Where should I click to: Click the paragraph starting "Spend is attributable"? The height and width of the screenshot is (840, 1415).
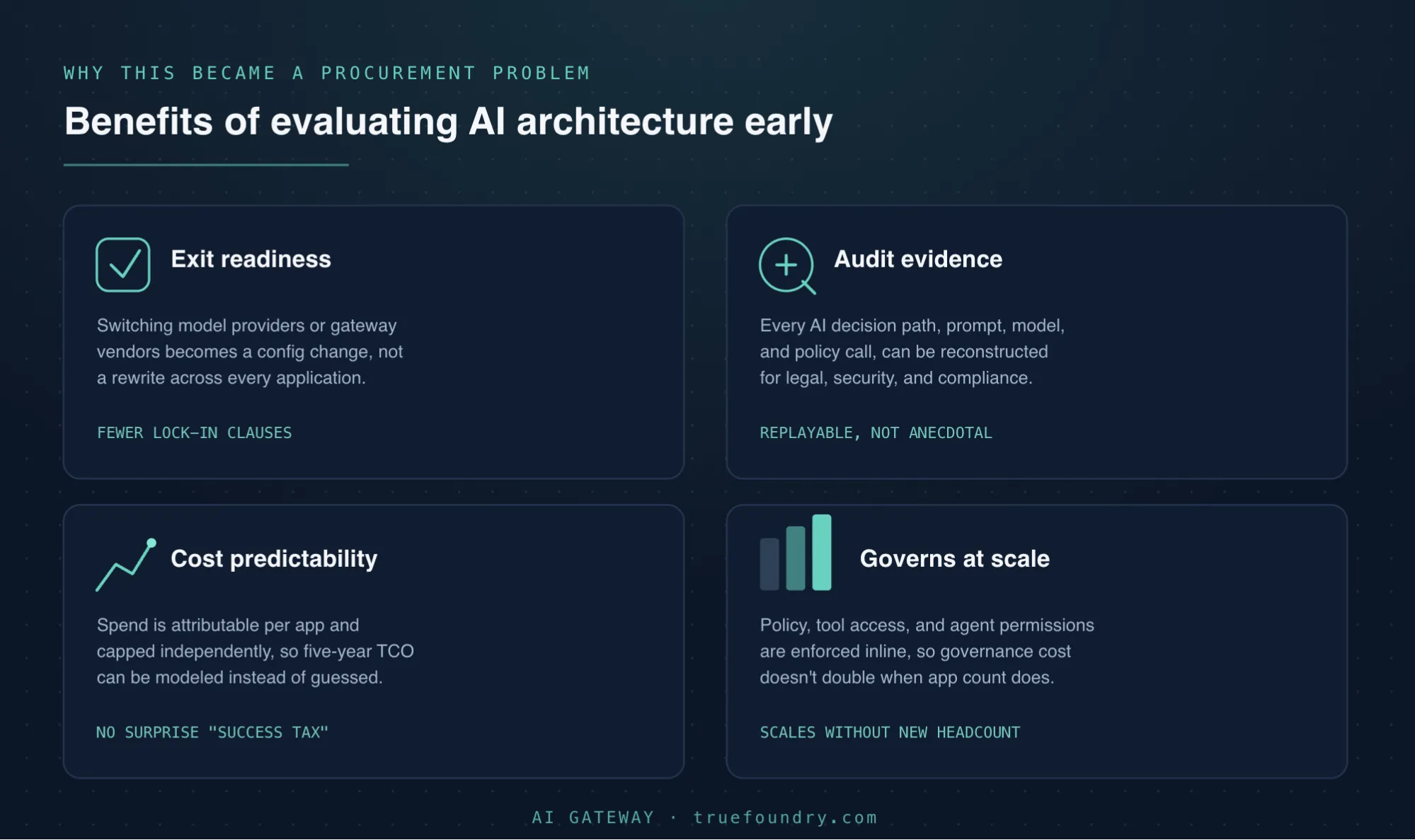coord(255,652)
